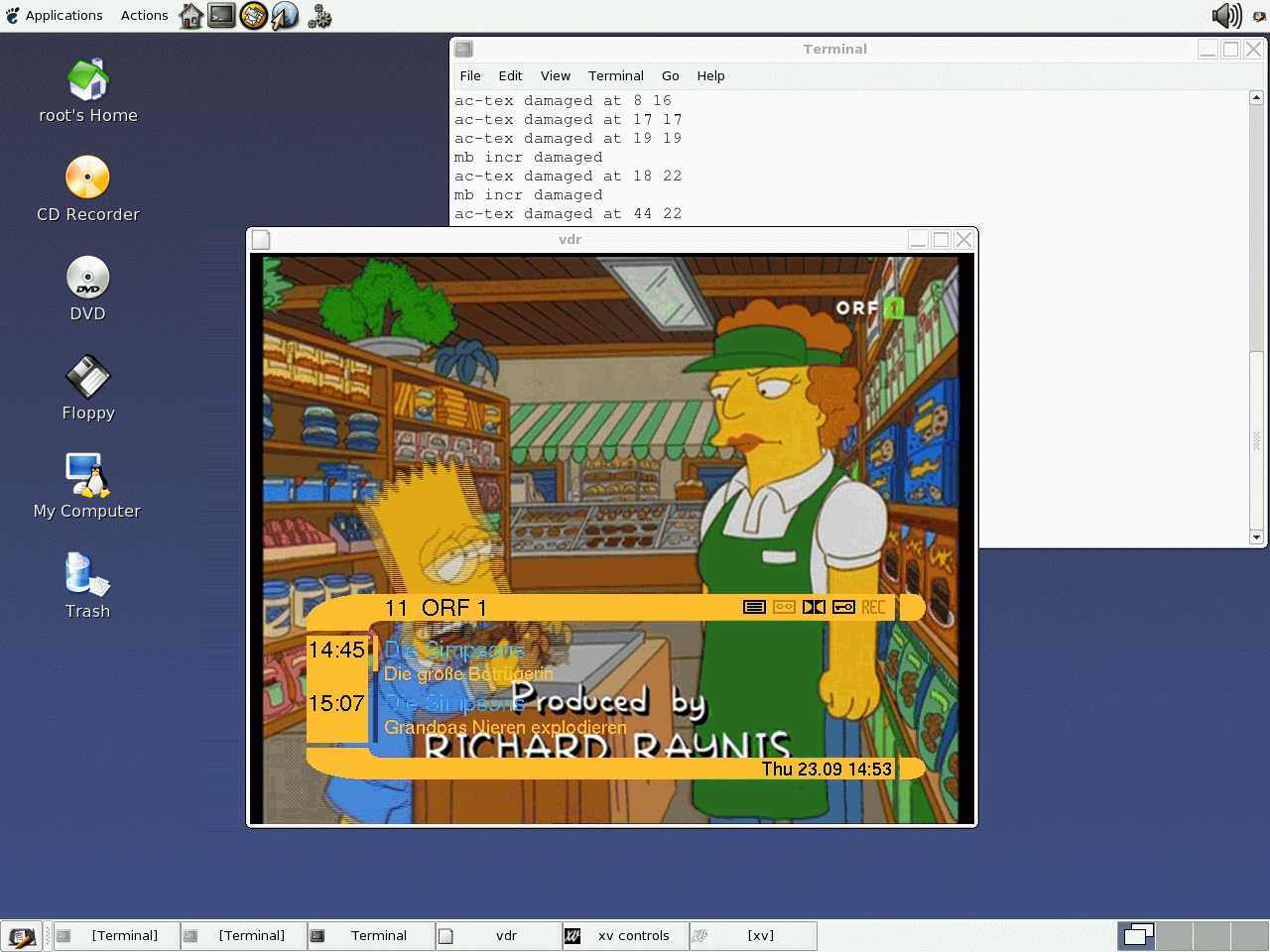Open the mail client launcher icon
Viewport: 1270px width, 952px height.
[254, 16]
